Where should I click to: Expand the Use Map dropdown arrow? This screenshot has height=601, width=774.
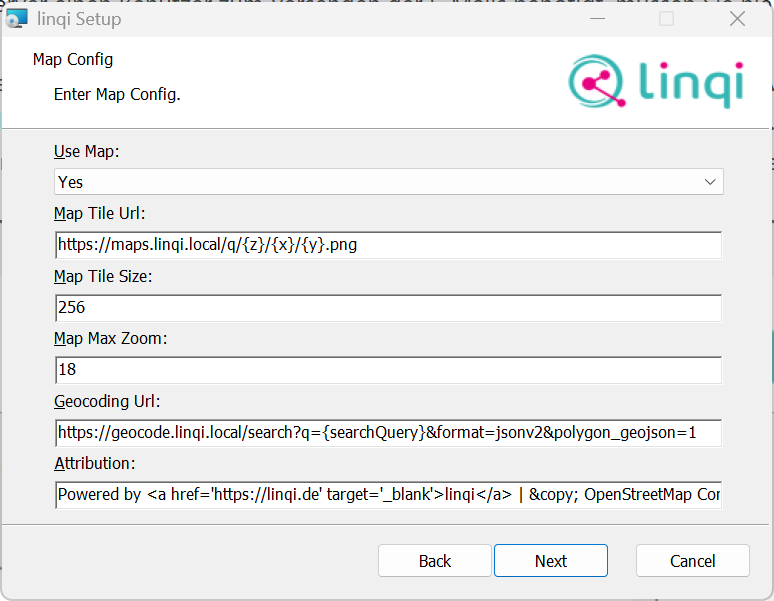pyautogui.click(x=710, y=182)
